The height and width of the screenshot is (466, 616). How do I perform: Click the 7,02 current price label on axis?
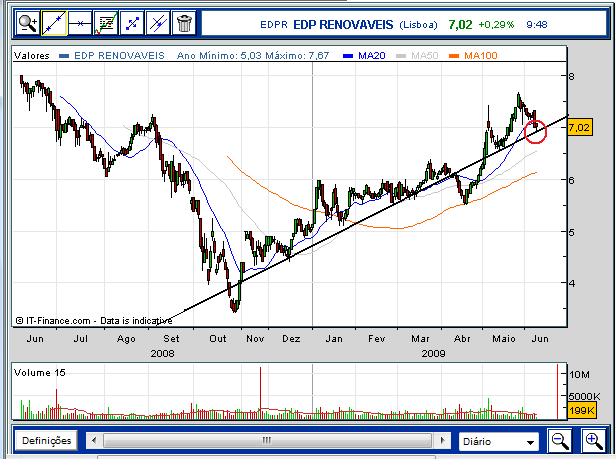[x=579, y=127]
